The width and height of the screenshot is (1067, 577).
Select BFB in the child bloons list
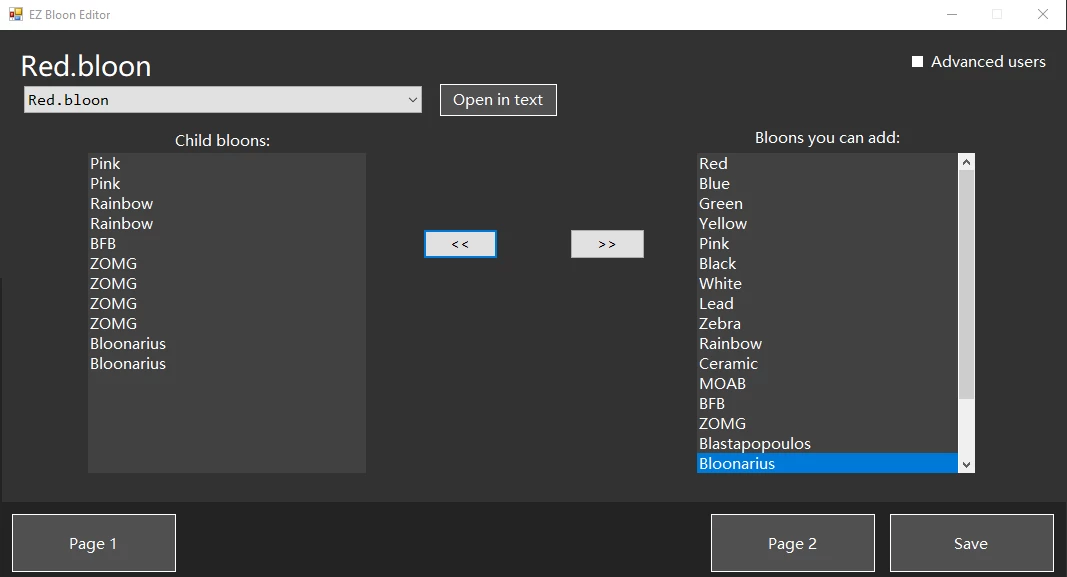227,244
